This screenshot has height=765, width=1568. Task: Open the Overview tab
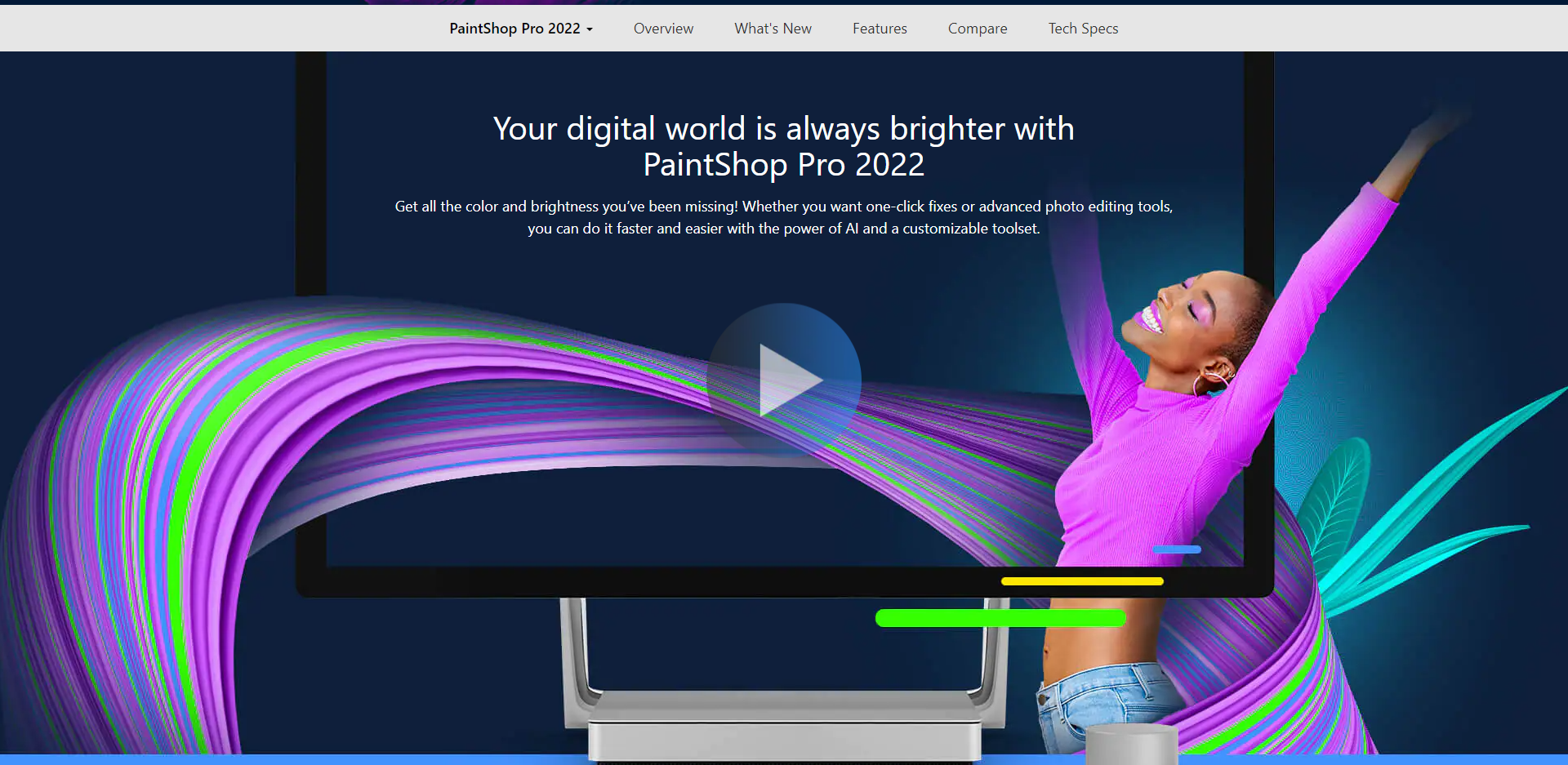[x=663, y=29]
